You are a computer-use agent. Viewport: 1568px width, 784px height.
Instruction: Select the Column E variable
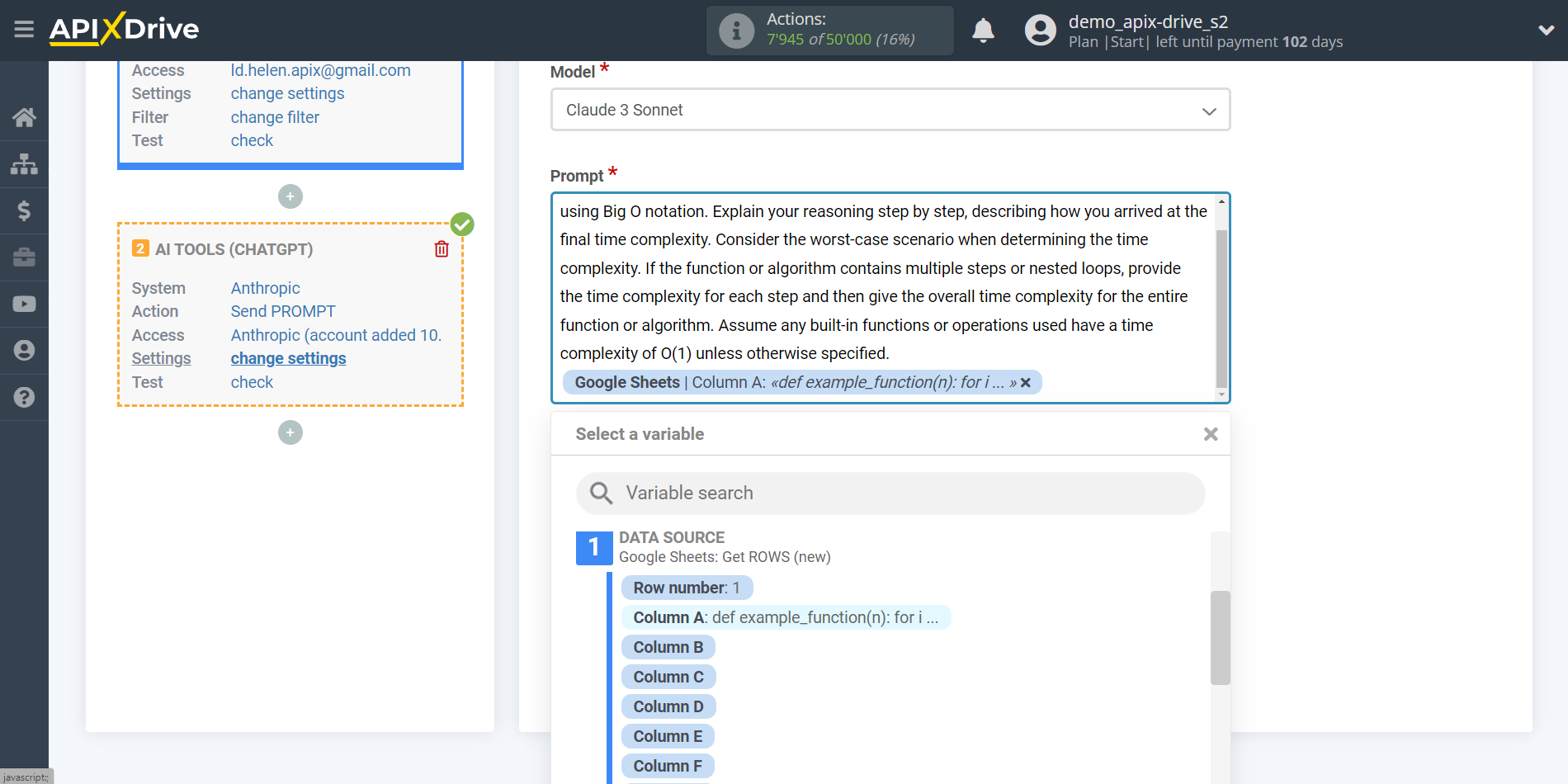pyautogui.click(x=668, y=736)
